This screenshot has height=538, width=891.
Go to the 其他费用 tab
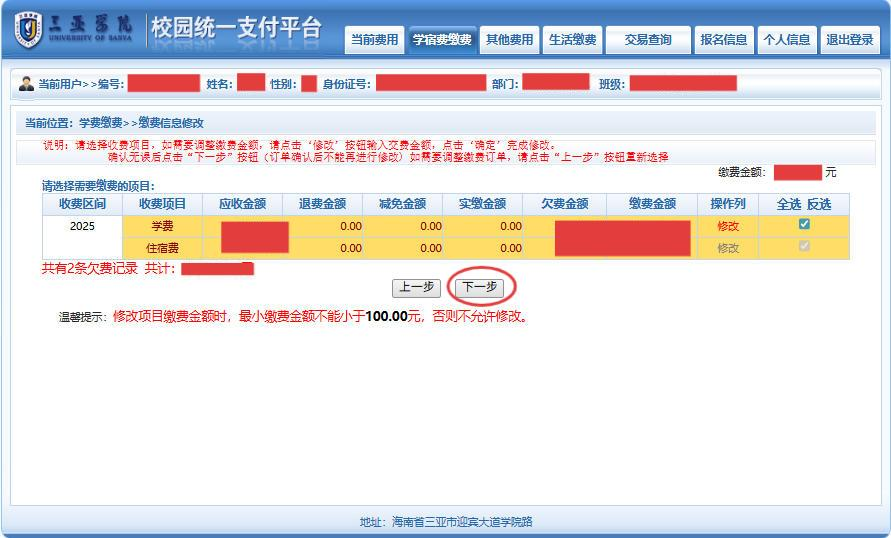click(509, 40)
